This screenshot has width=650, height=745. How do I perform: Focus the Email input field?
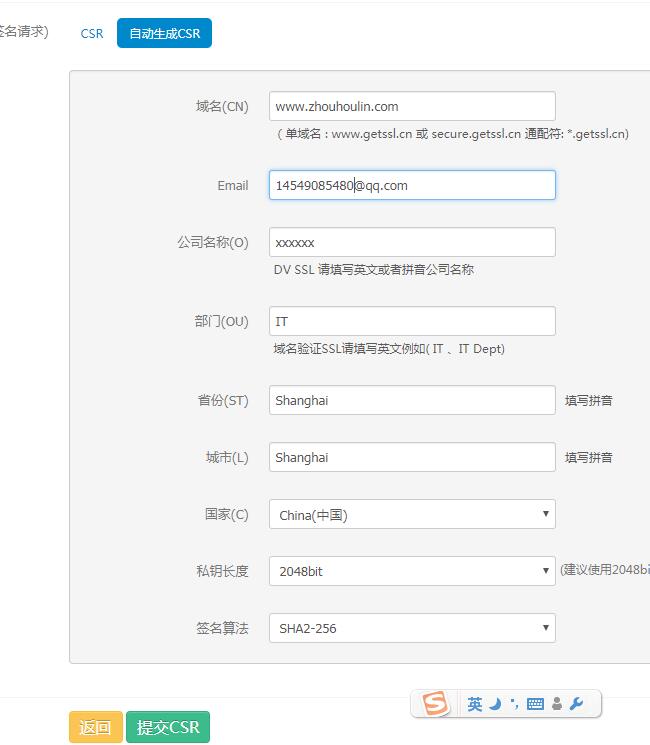411,185
